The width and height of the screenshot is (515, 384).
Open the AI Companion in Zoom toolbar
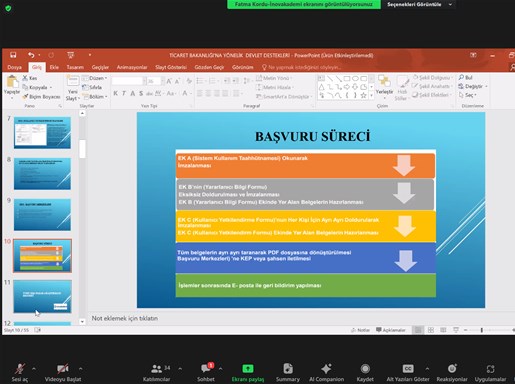coord(326,369)
